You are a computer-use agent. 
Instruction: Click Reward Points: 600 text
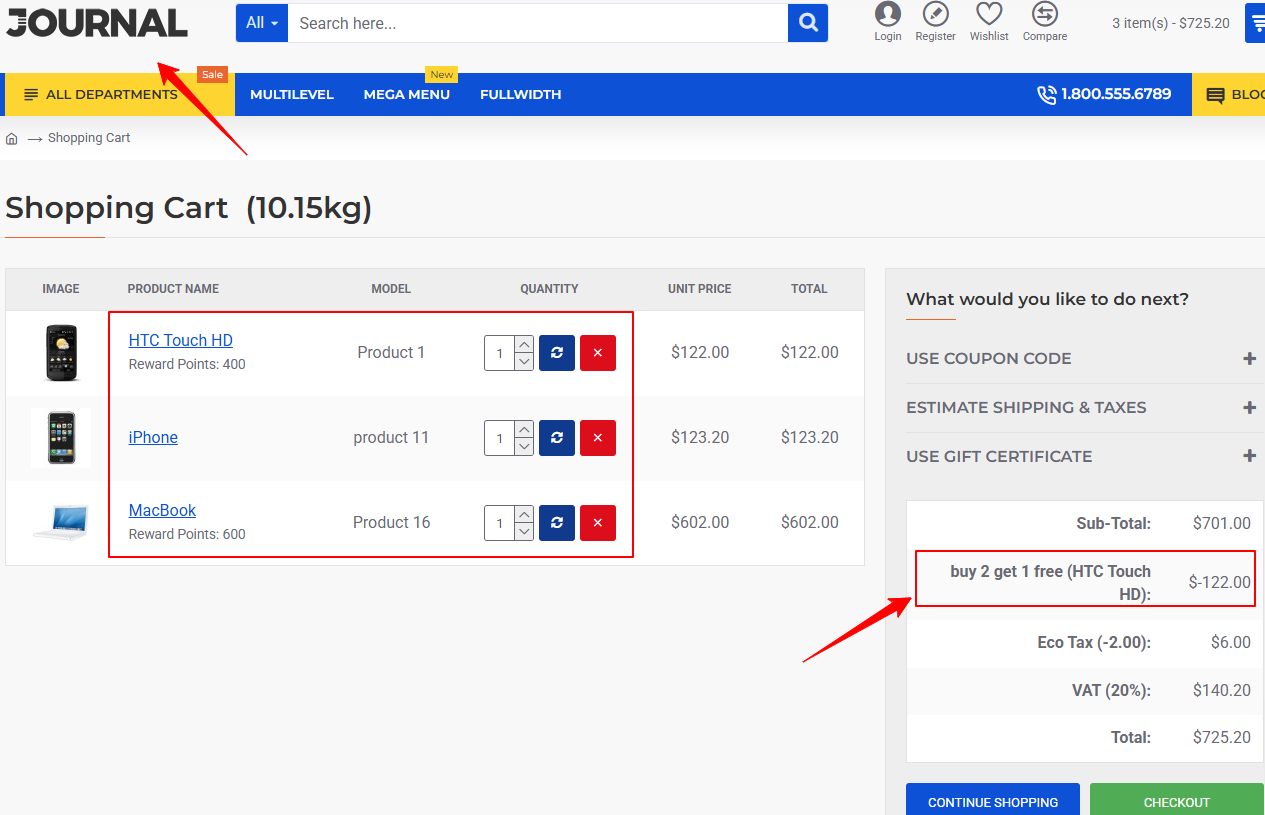coord(187,535)
